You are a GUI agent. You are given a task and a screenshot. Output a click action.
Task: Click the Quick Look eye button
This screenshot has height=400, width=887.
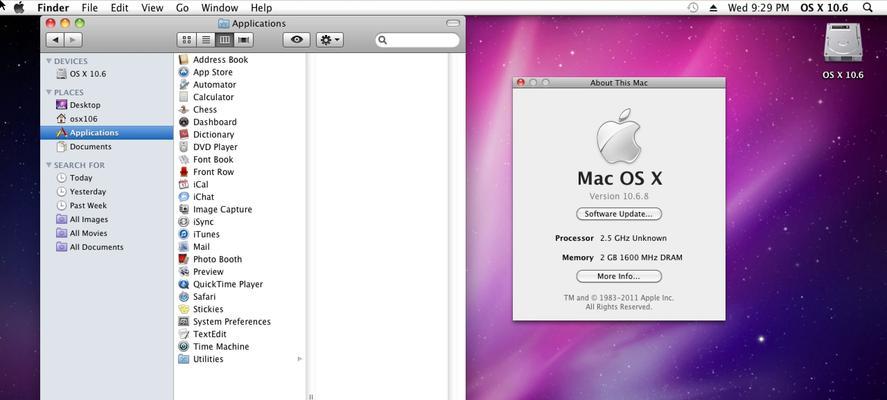(296, 40)
